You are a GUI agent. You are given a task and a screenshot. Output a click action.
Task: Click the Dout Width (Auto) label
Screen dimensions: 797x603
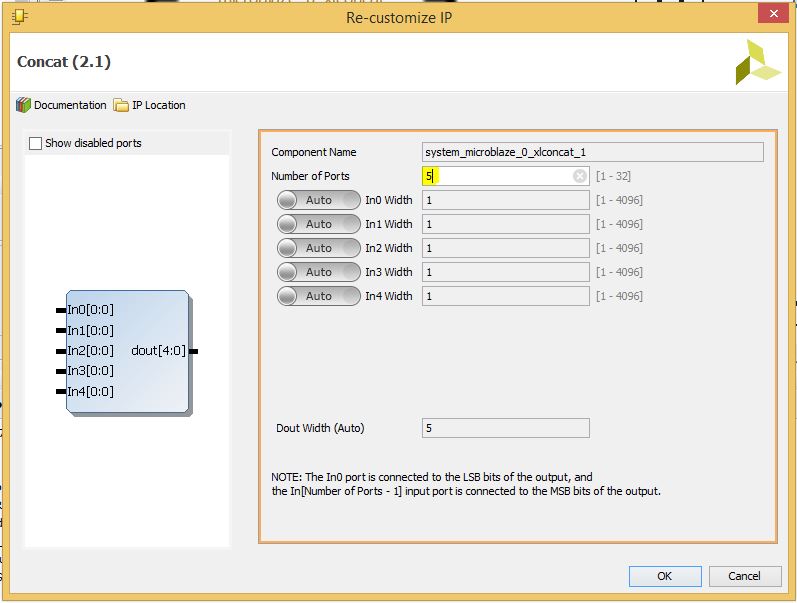320,428
